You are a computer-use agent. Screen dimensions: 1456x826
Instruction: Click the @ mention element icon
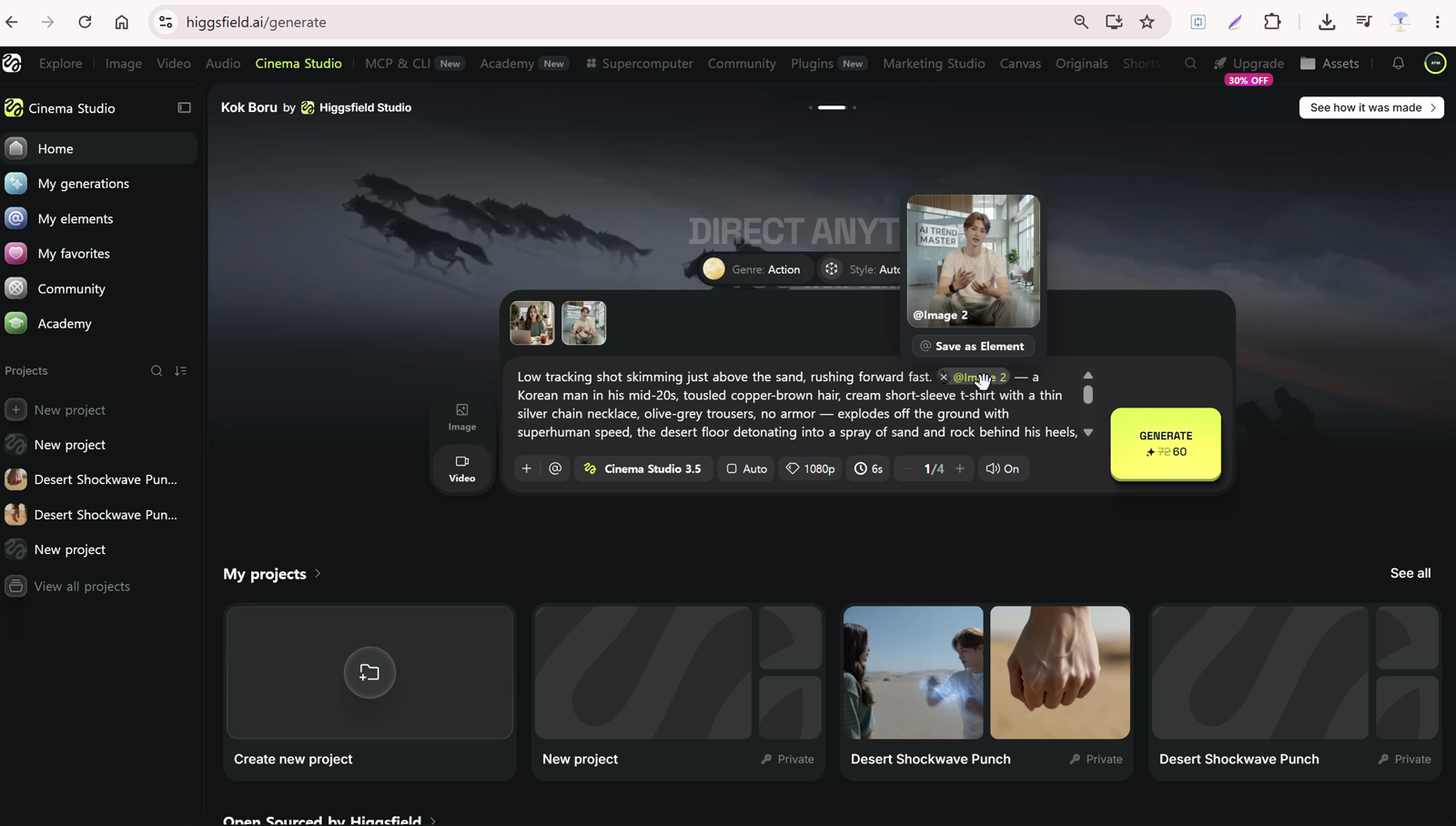pos(555,468)
